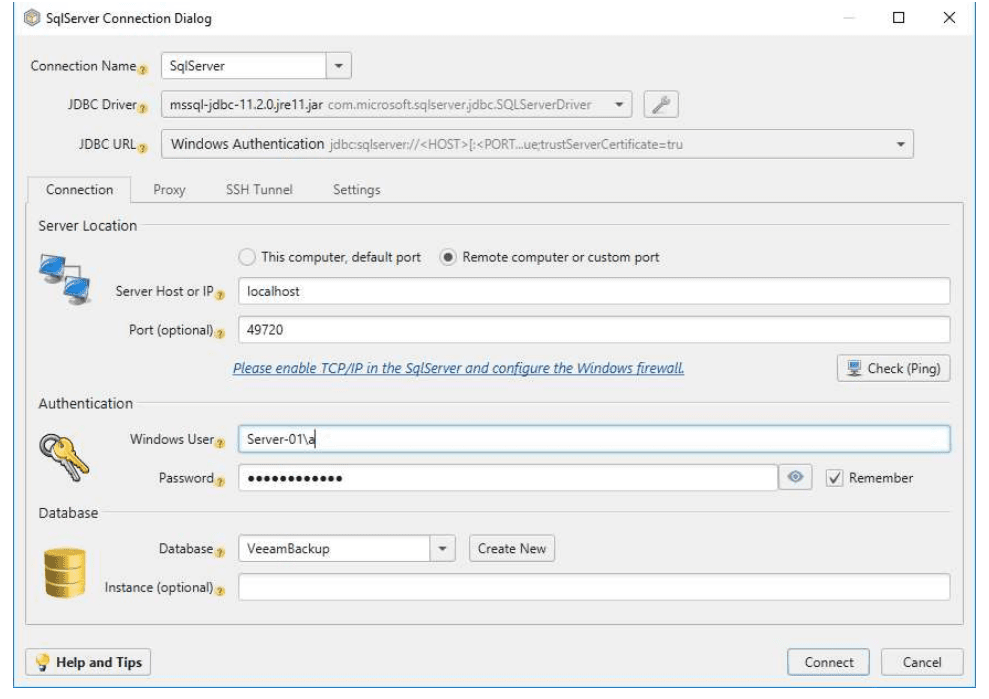Open the JDBC Driver dropdown list
Screen dimensions: 989x699
(x=619, y=105)
